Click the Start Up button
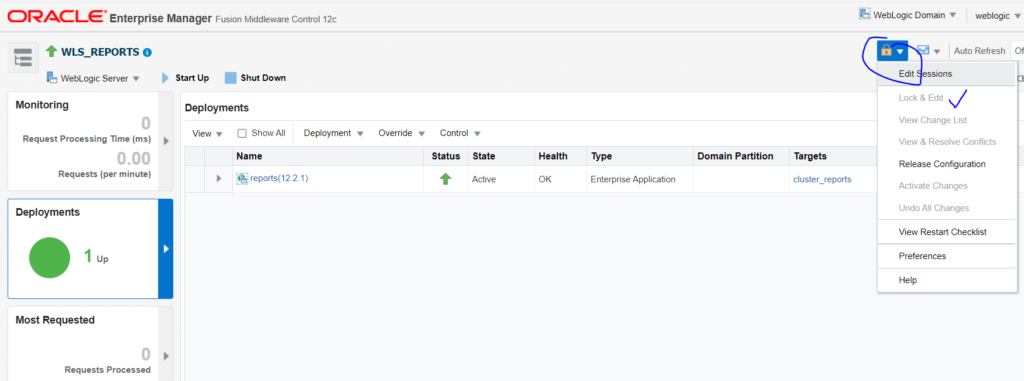1024x381 pixels. [x=185, y=78]
